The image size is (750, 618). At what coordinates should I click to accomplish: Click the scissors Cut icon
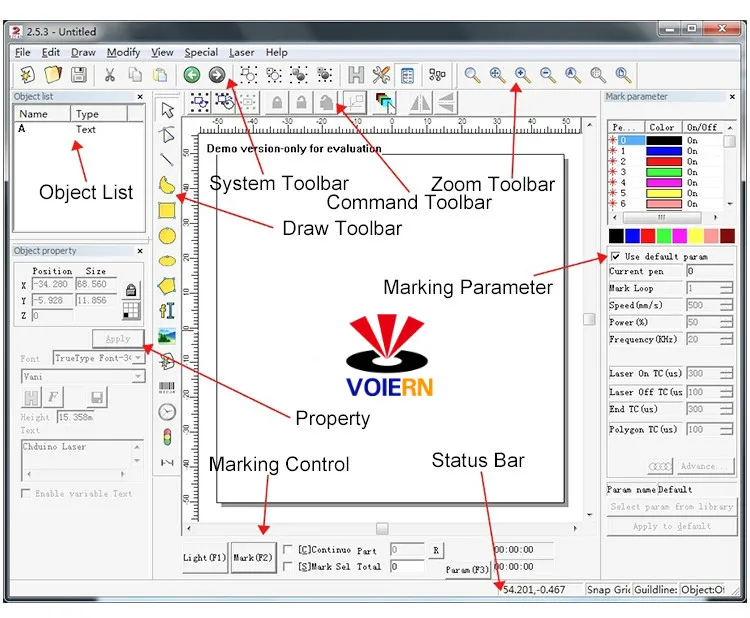[110, 75]
